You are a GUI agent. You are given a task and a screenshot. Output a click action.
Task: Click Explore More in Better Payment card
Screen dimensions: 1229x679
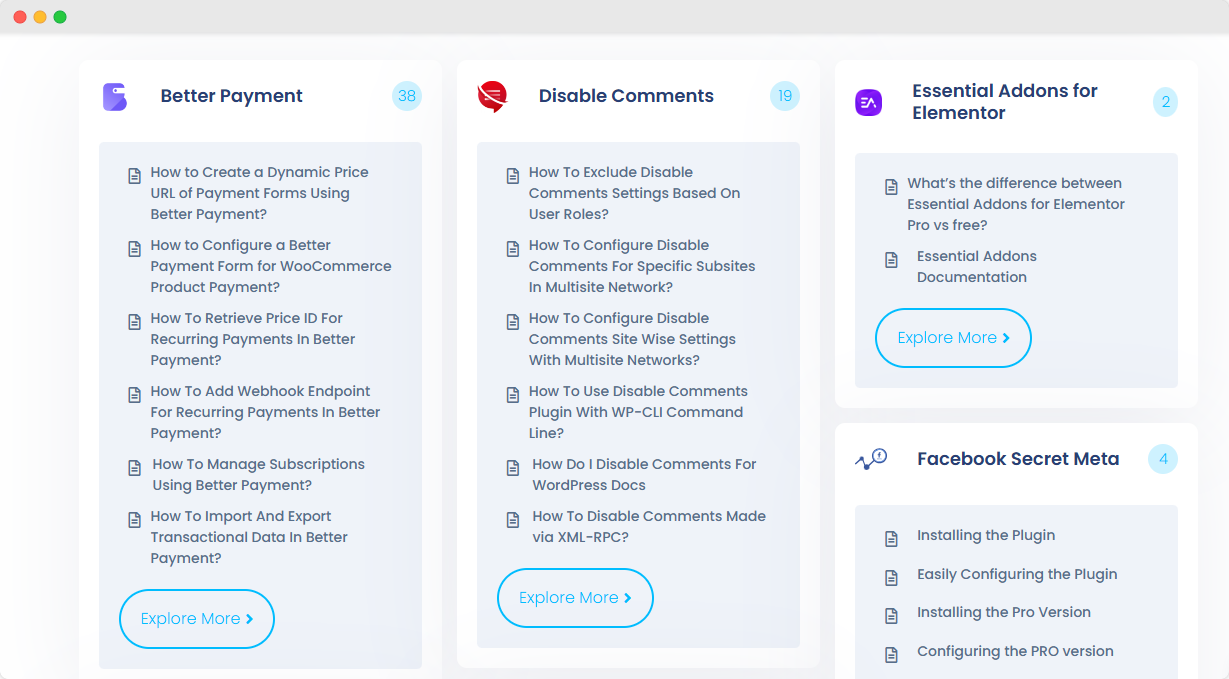coord(197,619)
